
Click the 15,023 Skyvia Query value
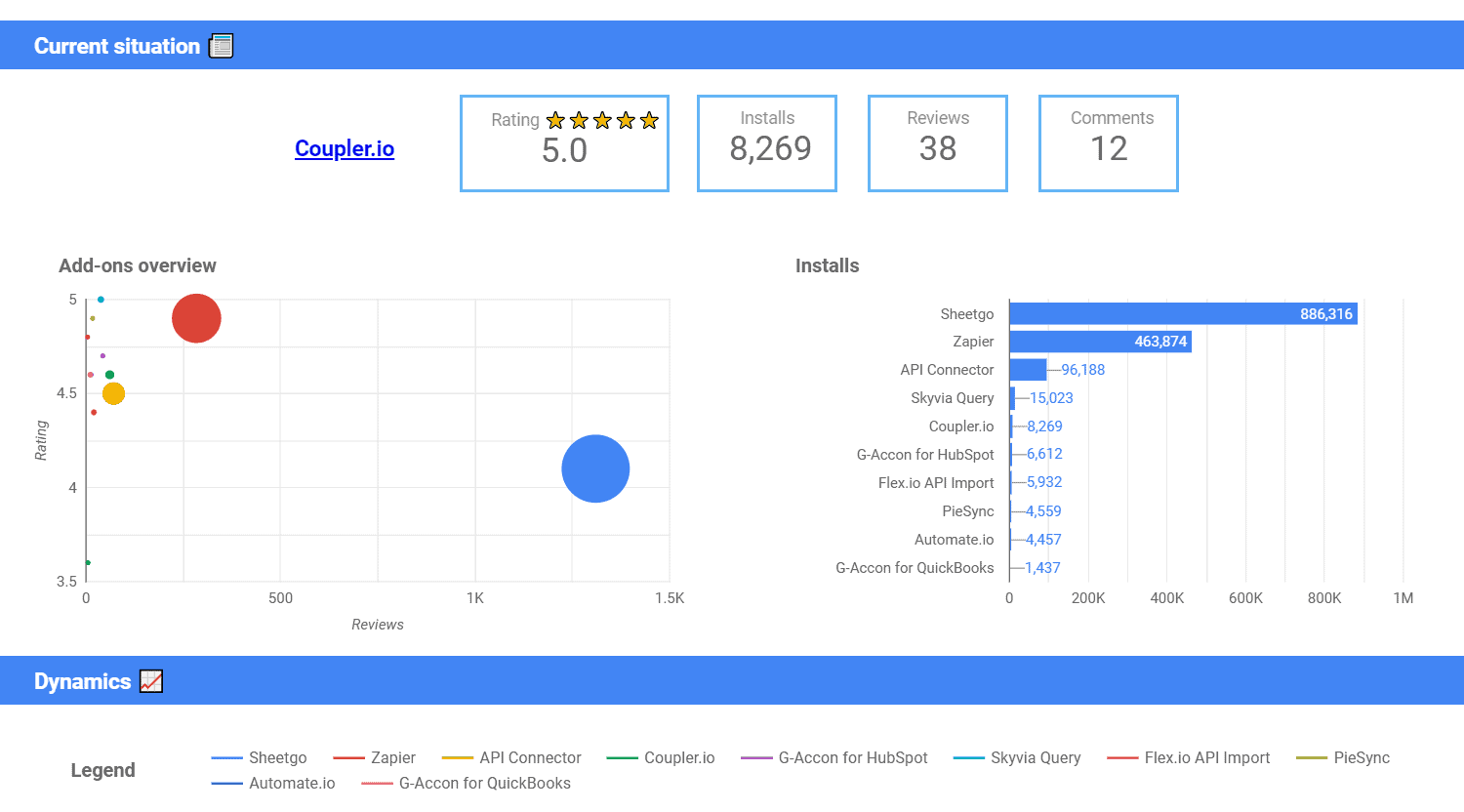click(x=1051, y=398)
